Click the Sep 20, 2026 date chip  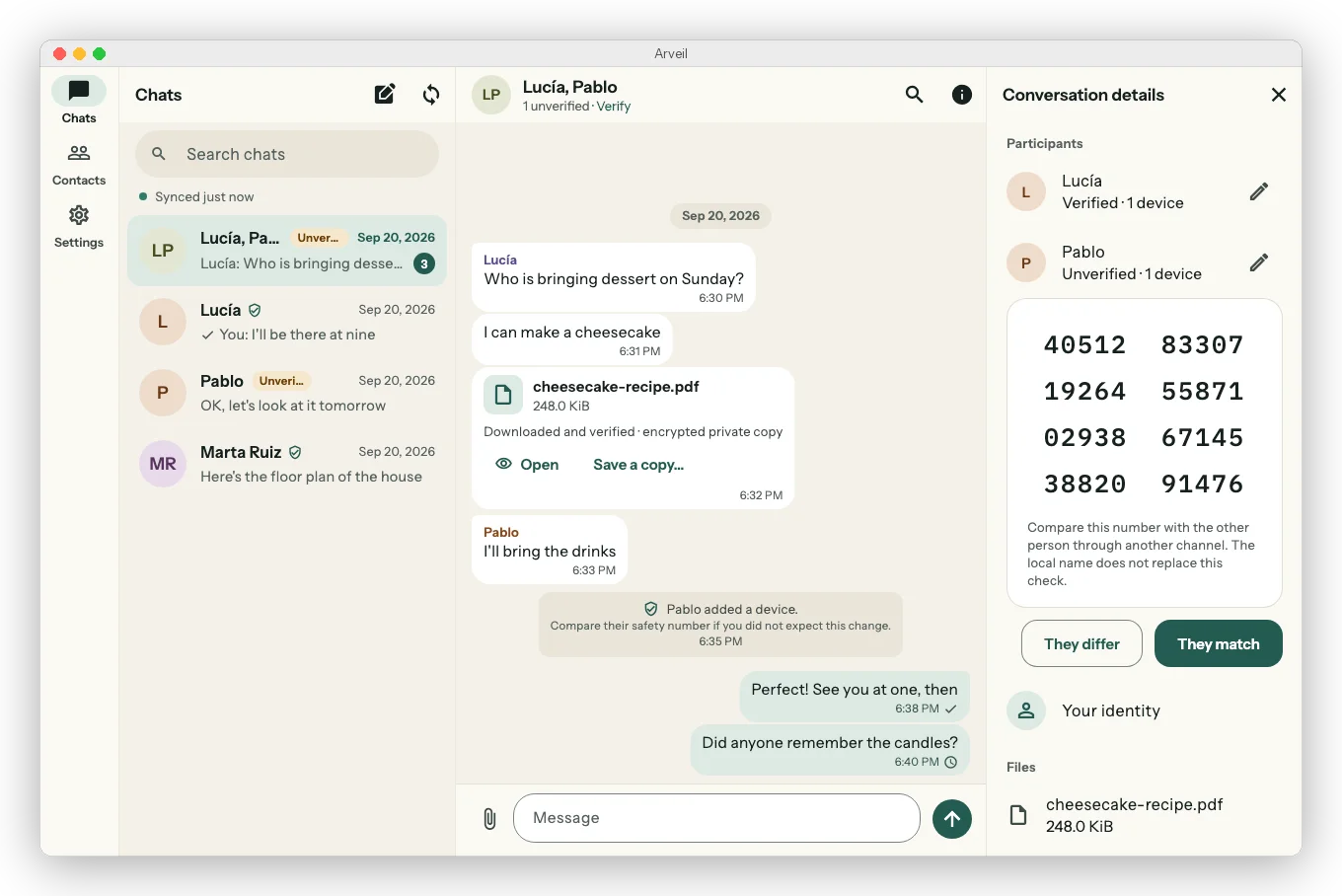pos(720,216)
